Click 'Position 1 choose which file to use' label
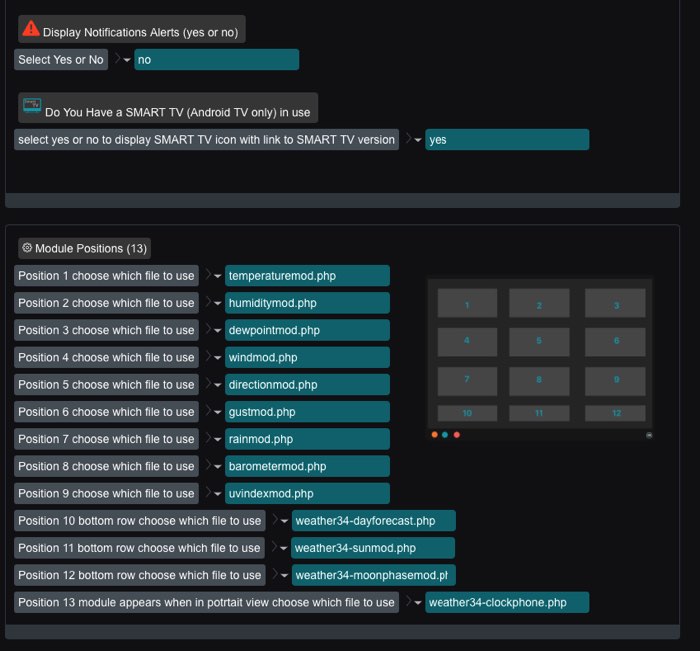Viewport: 700px width, 651px height. 106,276
